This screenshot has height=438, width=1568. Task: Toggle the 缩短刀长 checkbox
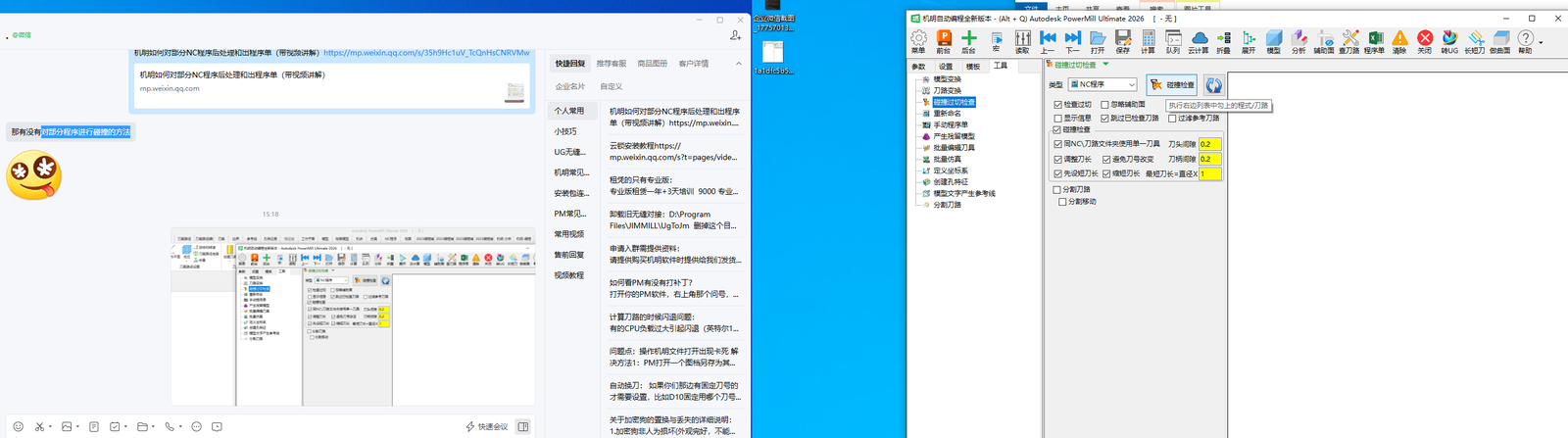(1106, 173)
